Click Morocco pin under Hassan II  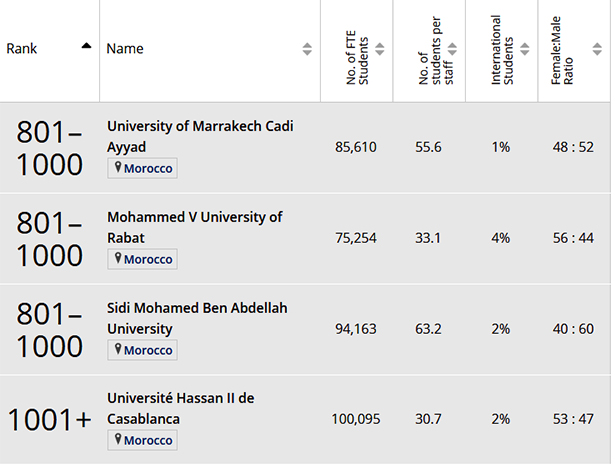pos(118,440)
